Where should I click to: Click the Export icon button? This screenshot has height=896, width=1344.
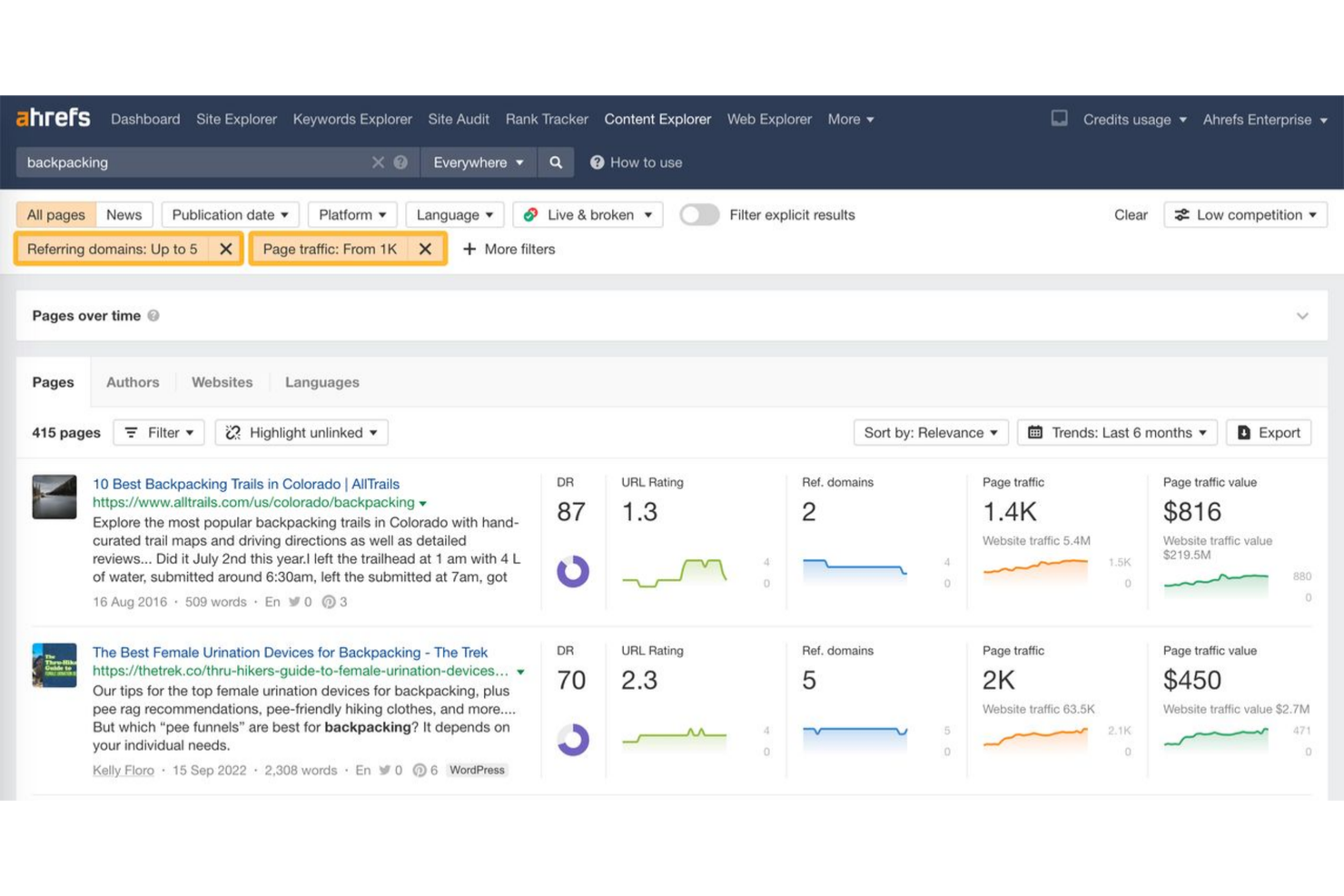click(1244, 432)
